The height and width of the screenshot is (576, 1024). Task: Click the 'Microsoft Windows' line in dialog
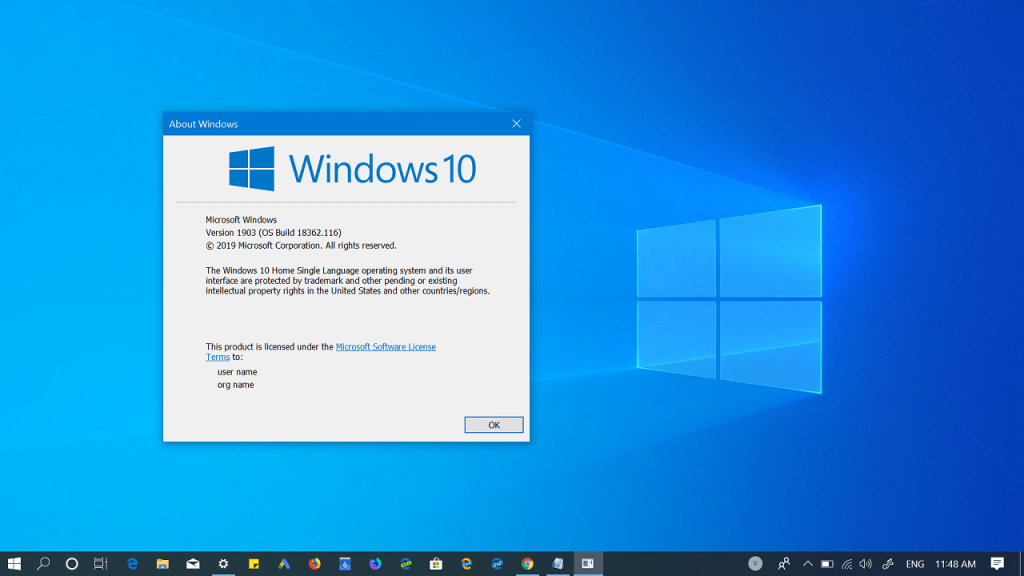(241, 220)
